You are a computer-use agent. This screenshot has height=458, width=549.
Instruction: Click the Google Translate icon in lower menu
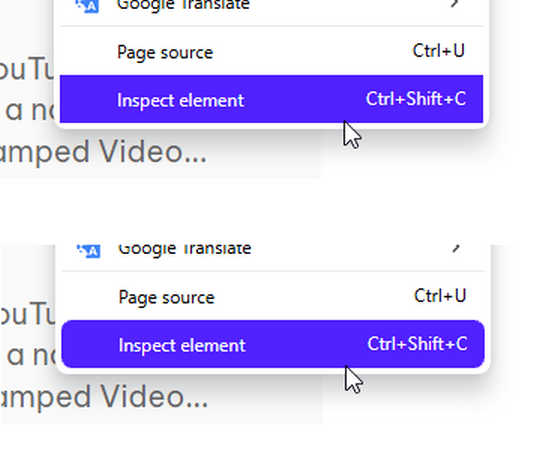click(x=89, y=250)
